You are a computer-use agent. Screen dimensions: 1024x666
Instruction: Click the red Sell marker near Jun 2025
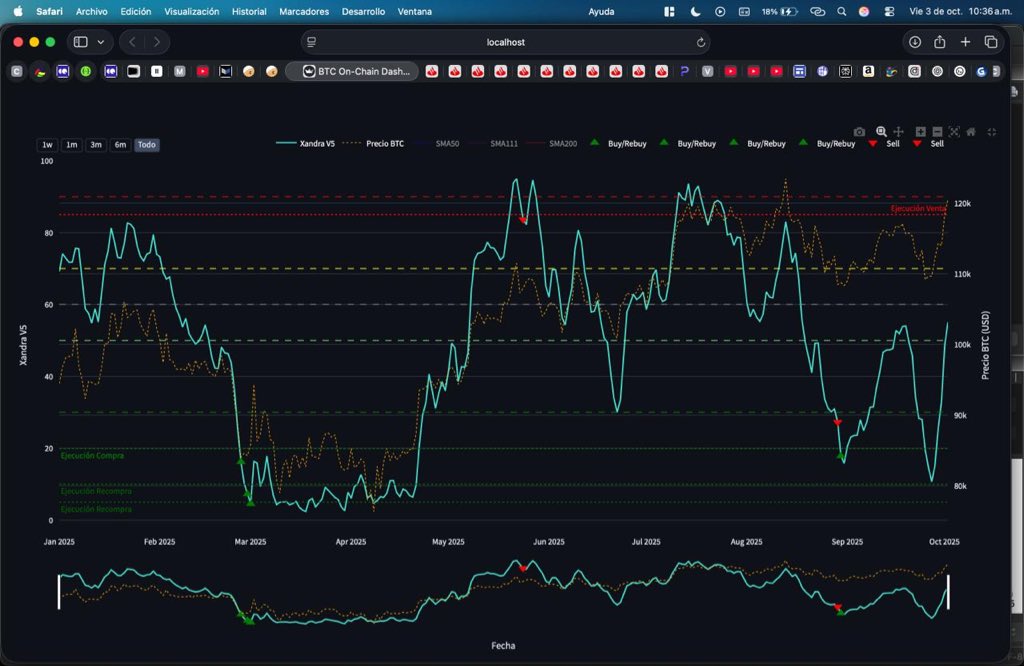[x=522, y=221]
